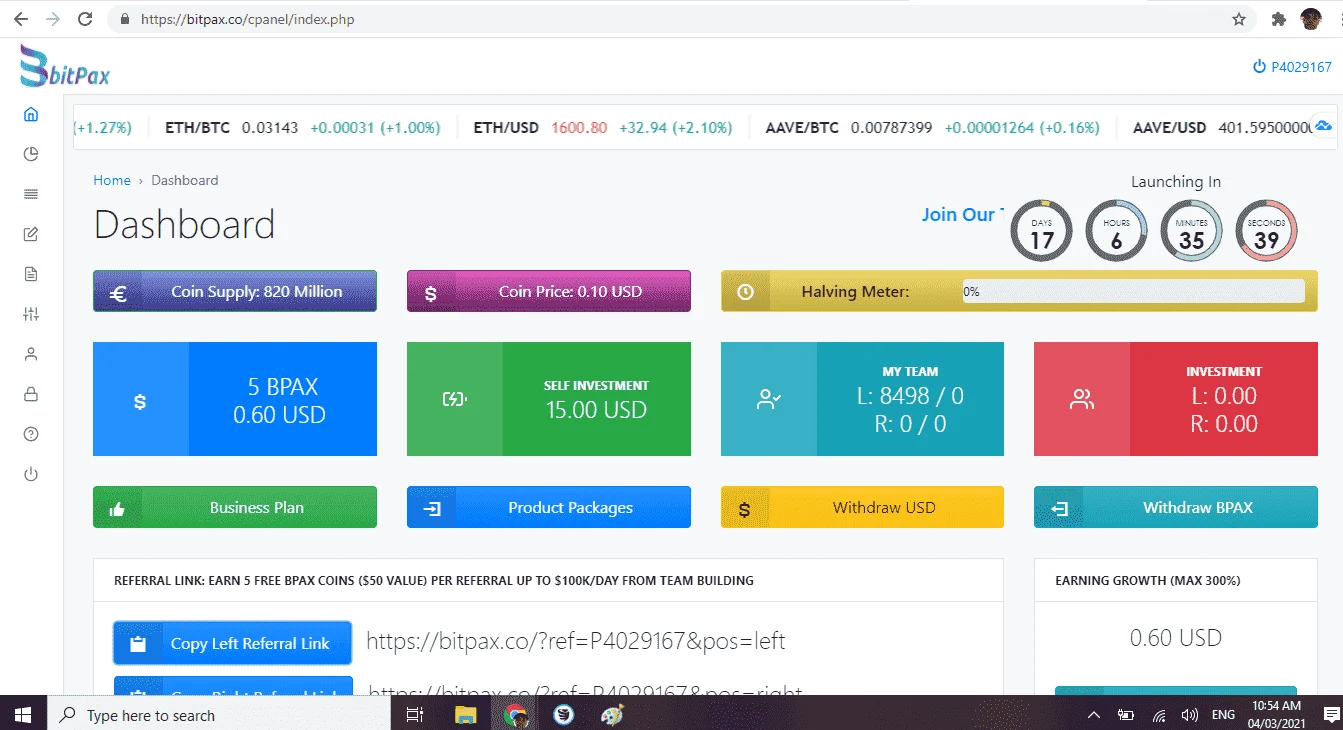
Task: Click the clock icon on Halving Meter
Action: (x=745, y=293)
